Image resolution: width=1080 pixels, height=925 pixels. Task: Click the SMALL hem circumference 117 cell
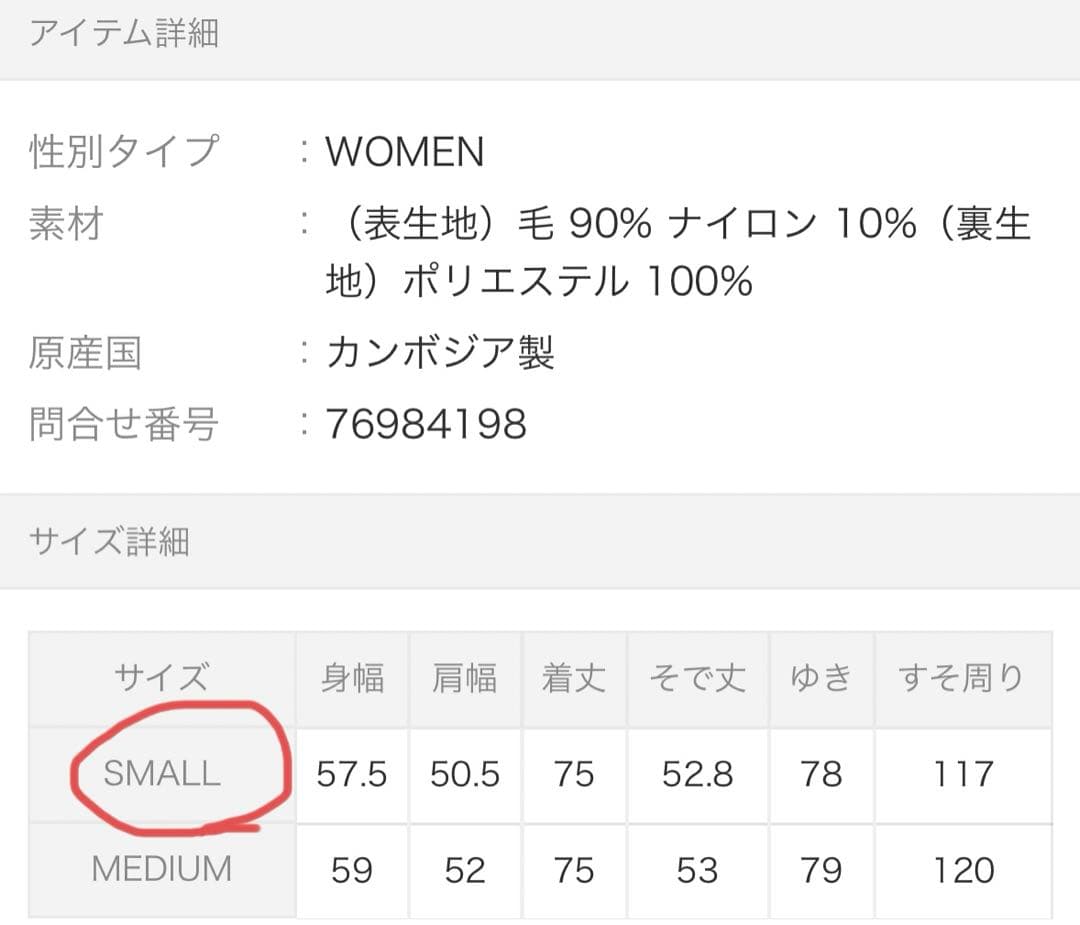(962, 774)
